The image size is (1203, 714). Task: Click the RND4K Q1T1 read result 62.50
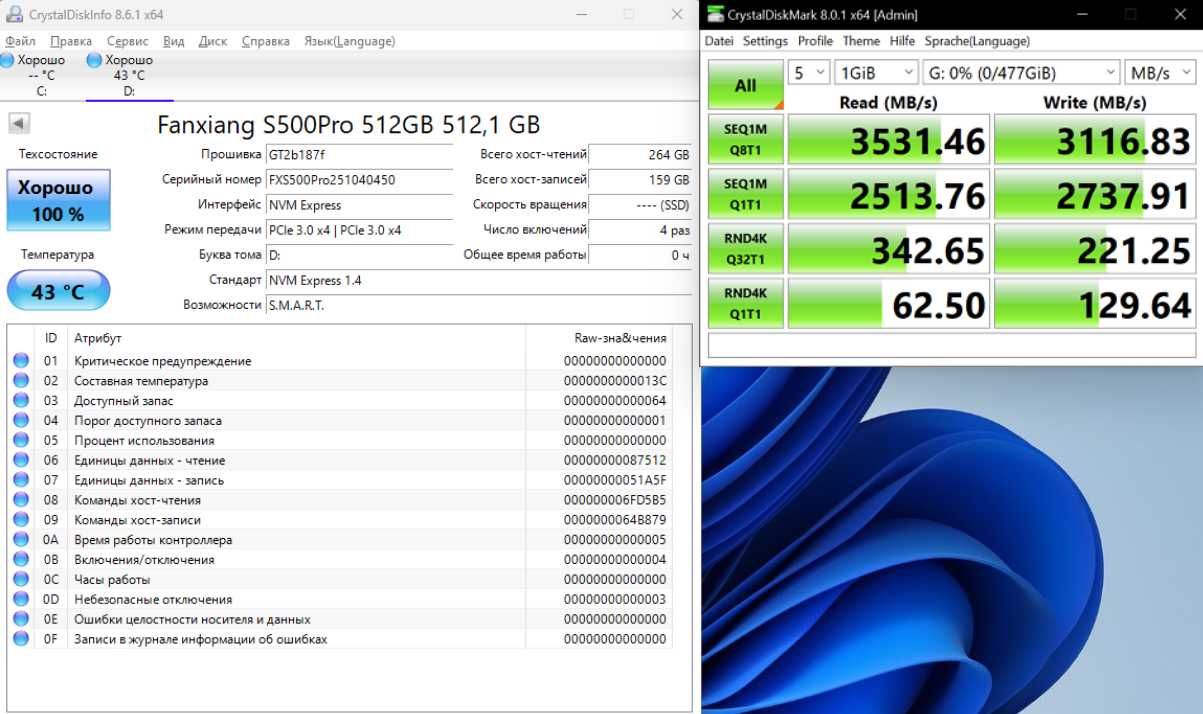(x=889, y=303)
